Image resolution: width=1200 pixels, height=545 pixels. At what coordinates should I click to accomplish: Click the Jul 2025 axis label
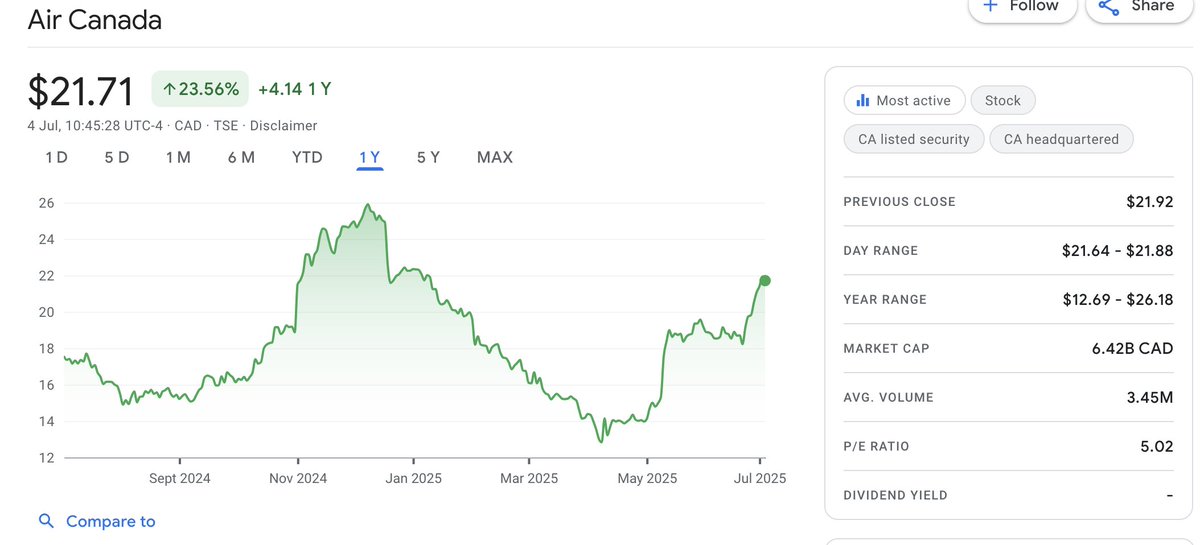point(759,478)
